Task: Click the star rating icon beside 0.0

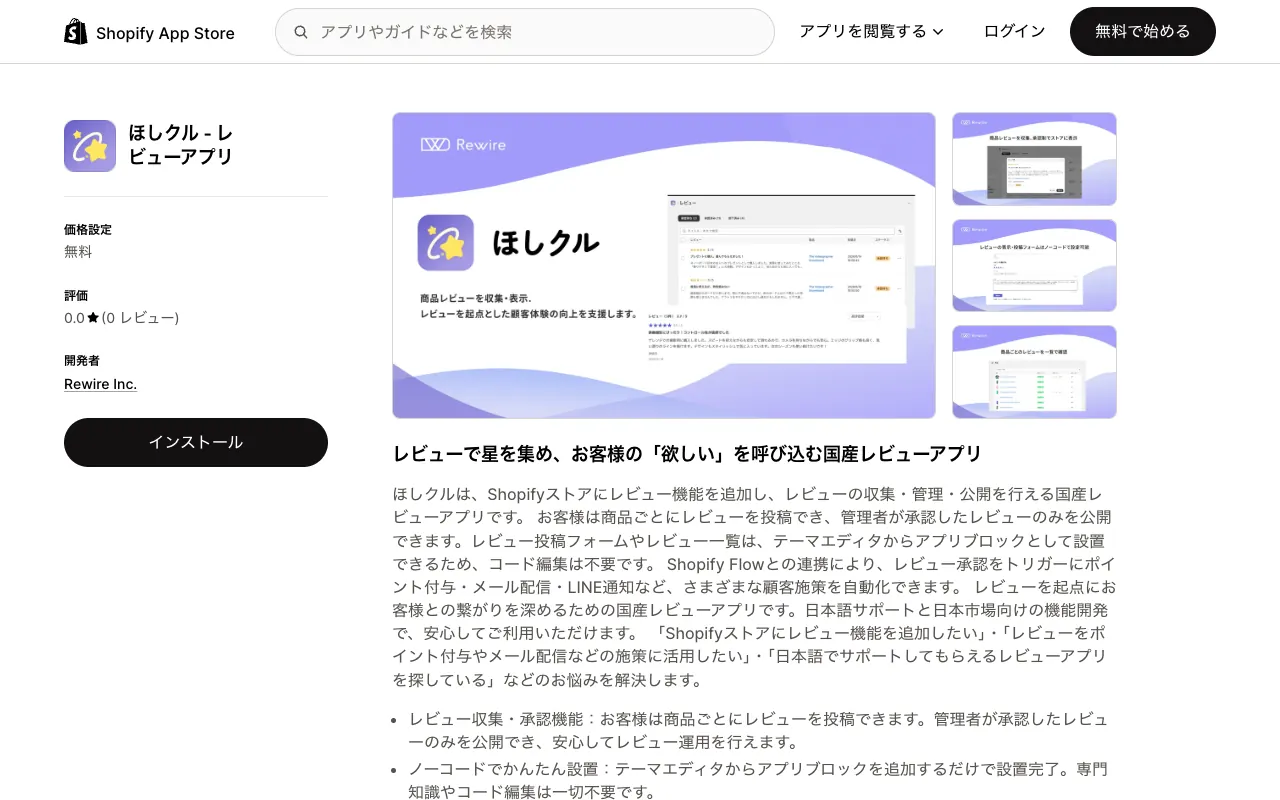Action: [93, 318]
